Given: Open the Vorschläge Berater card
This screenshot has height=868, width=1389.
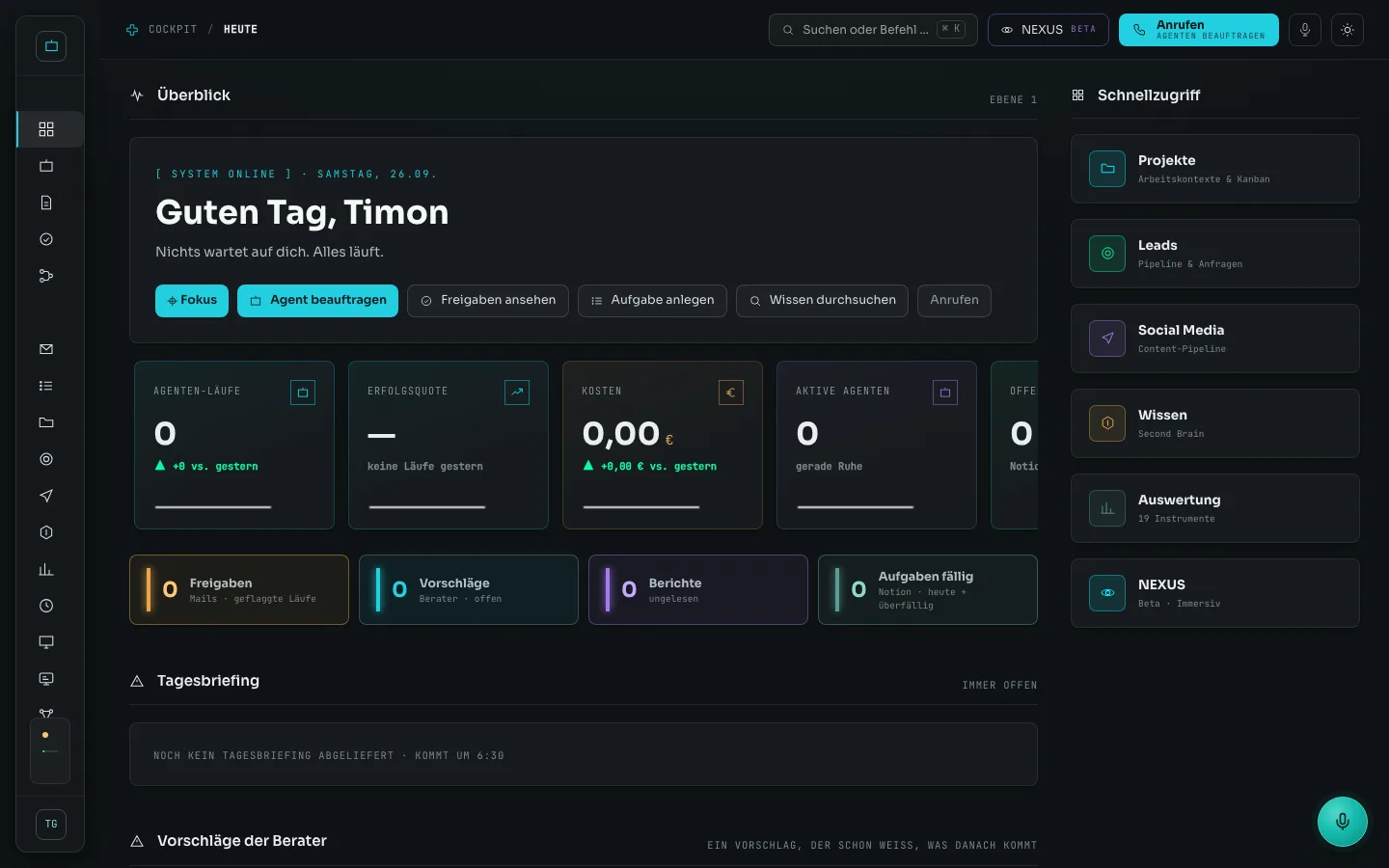Looking at the screenshot, I should [469, 589].
